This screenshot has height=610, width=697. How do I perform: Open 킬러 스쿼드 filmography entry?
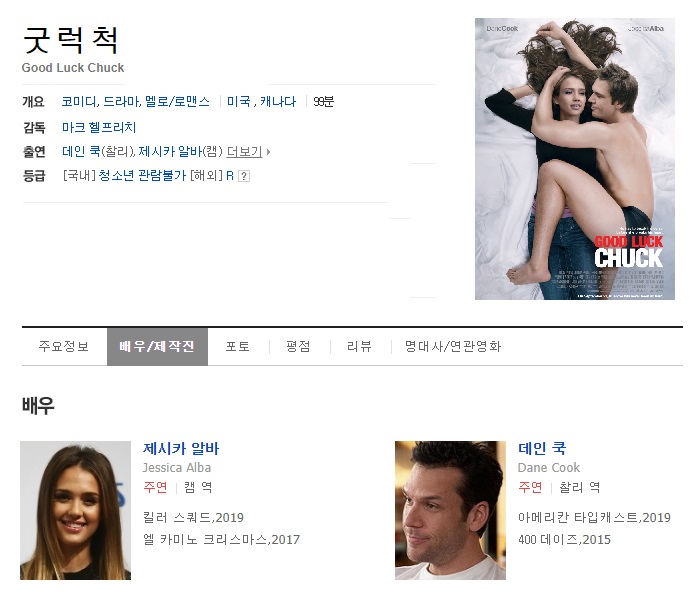click(179, 518)
